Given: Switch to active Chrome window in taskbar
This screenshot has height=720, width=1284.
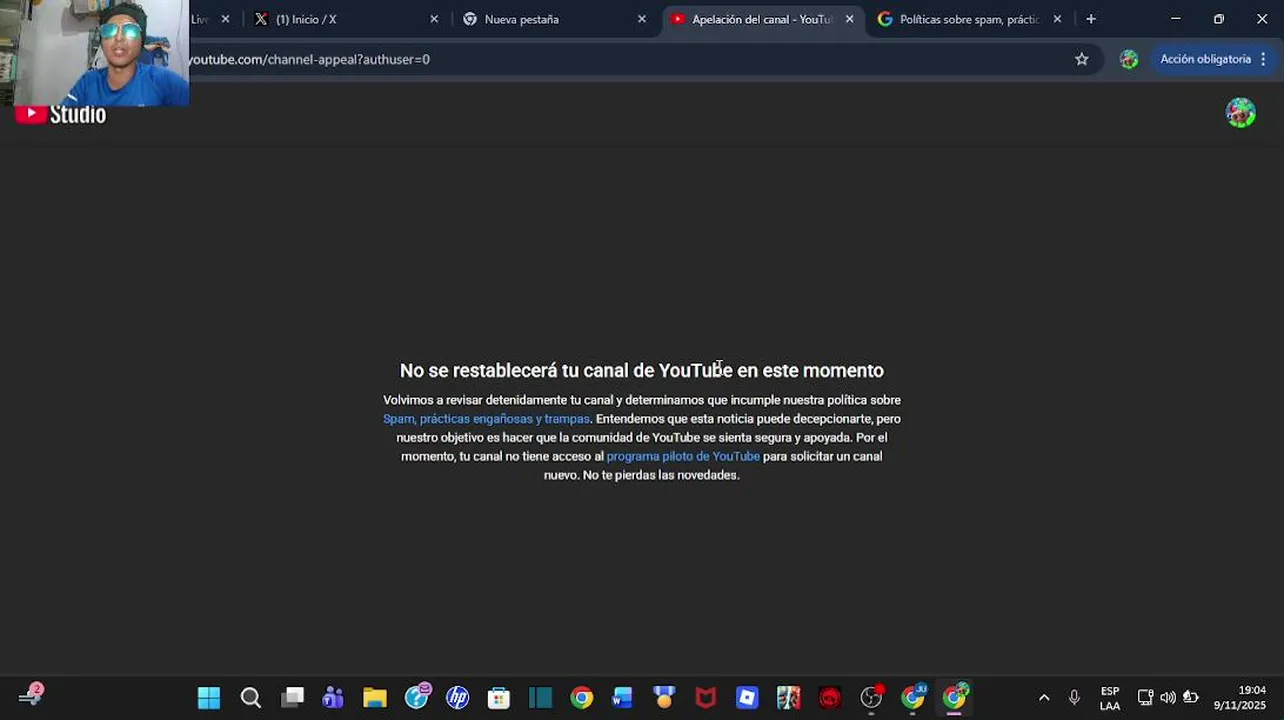Looking at the screenshot, I should pos(955,697).
